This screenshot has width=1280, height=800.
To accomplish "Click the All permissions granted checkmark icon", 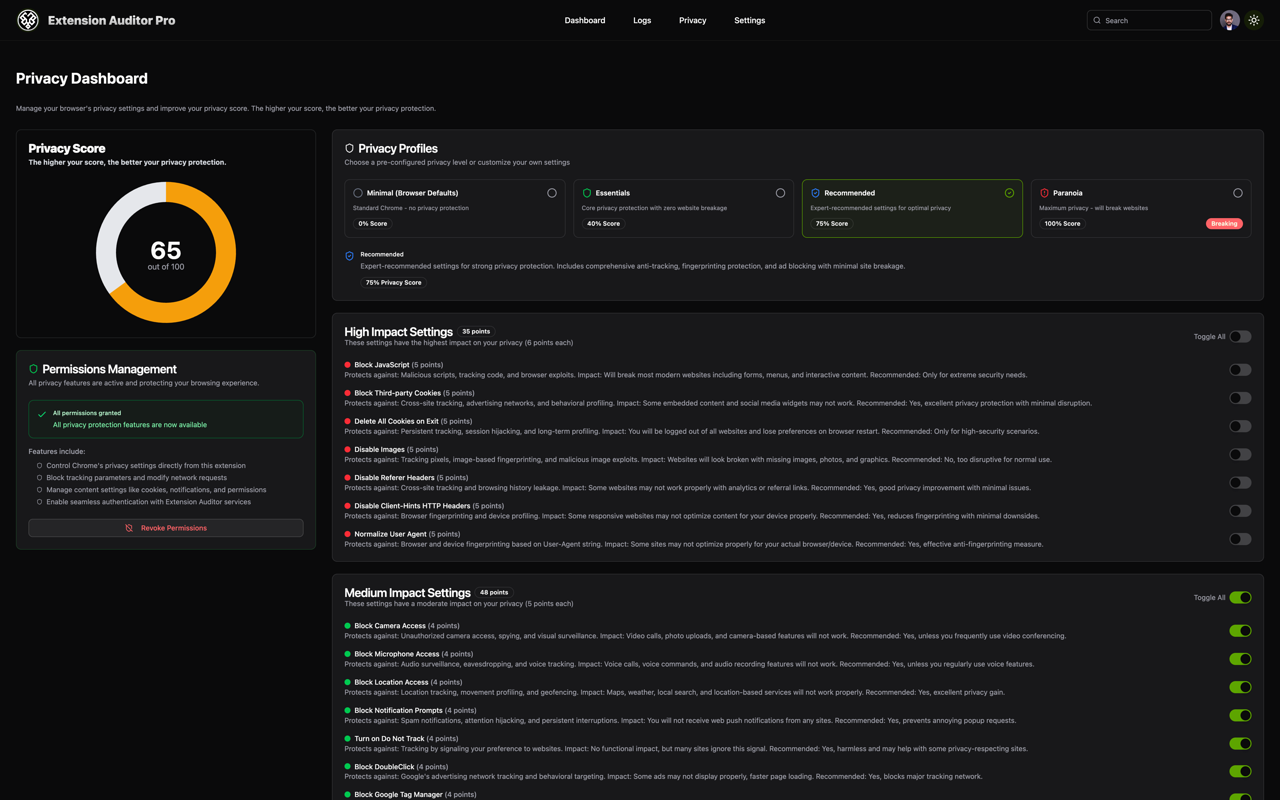I will pyautogui.click(x=42, y=414).
